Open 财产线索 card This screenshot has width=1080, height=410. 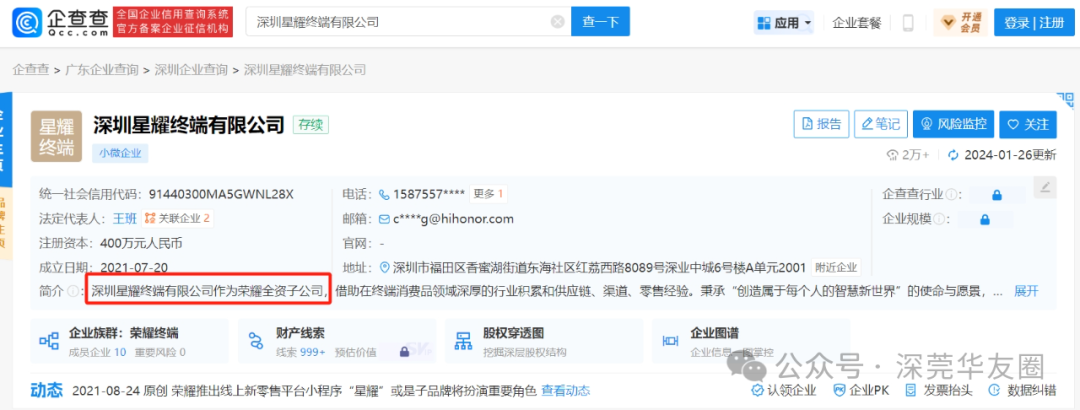pyautogui.click(x=337, y=341)
